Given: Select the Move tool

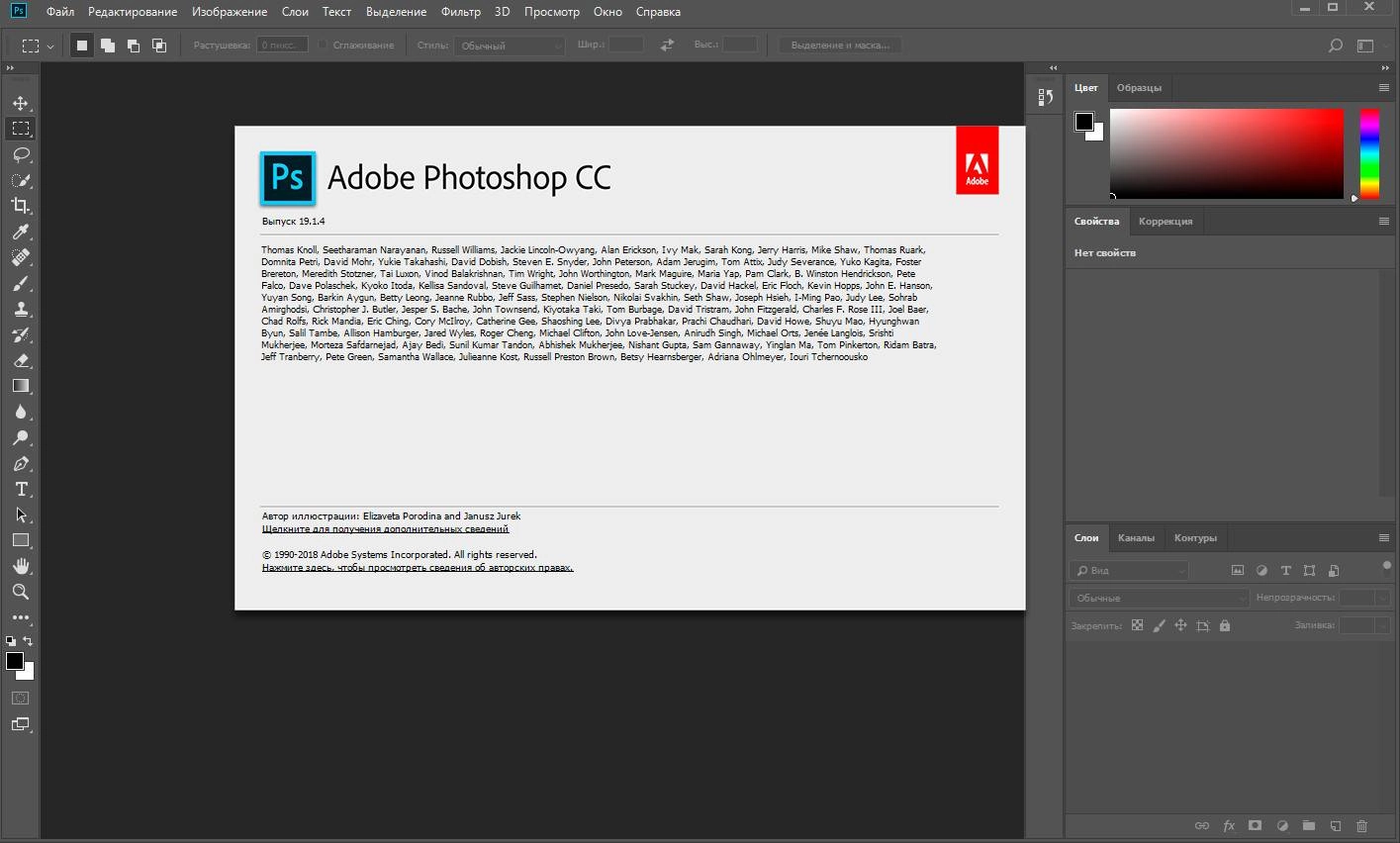Looking at the screenshot, I should (x=21, y=103).
